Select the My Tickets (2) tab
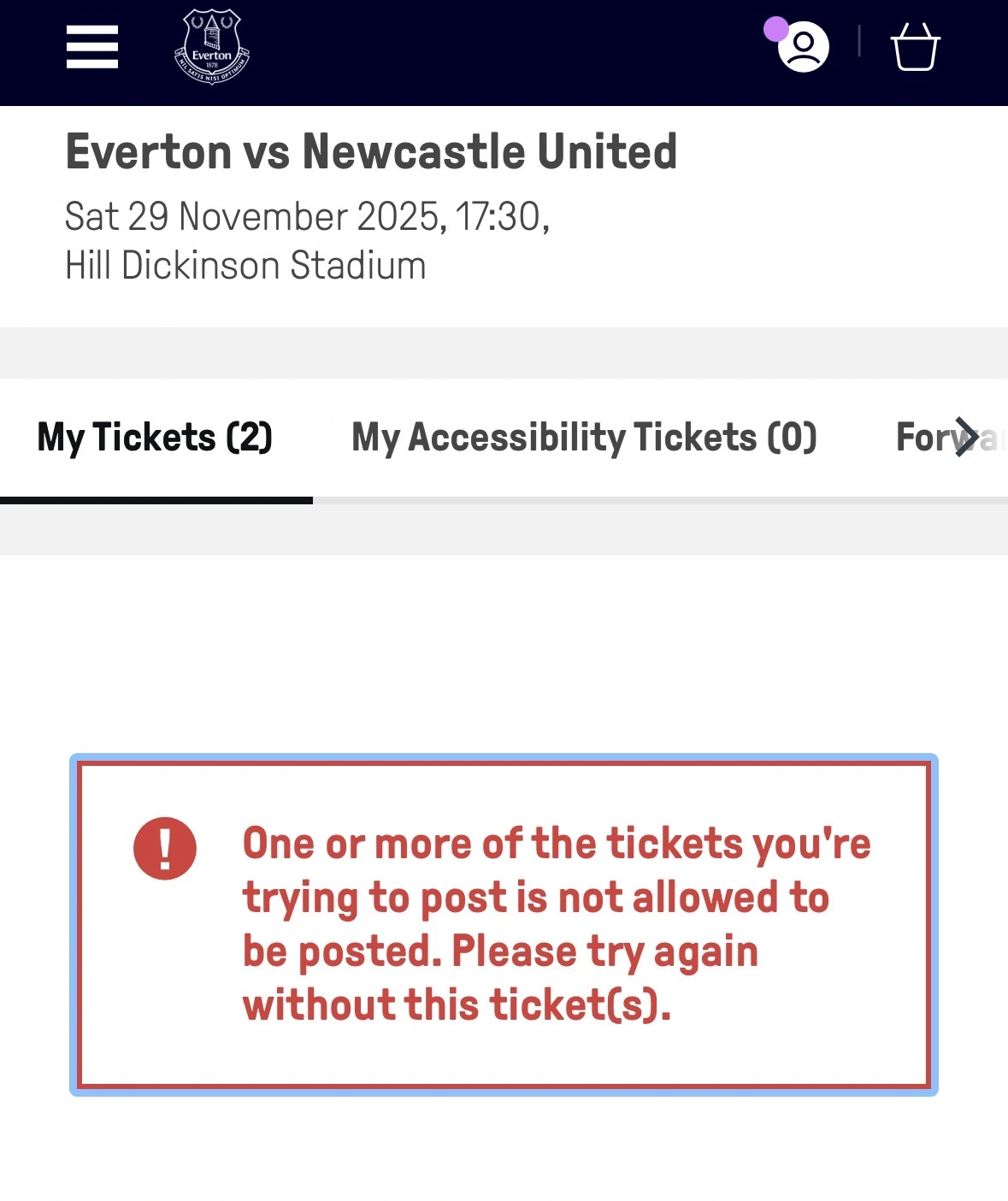The image size is (1008, 1201). (x=155, y=438)
